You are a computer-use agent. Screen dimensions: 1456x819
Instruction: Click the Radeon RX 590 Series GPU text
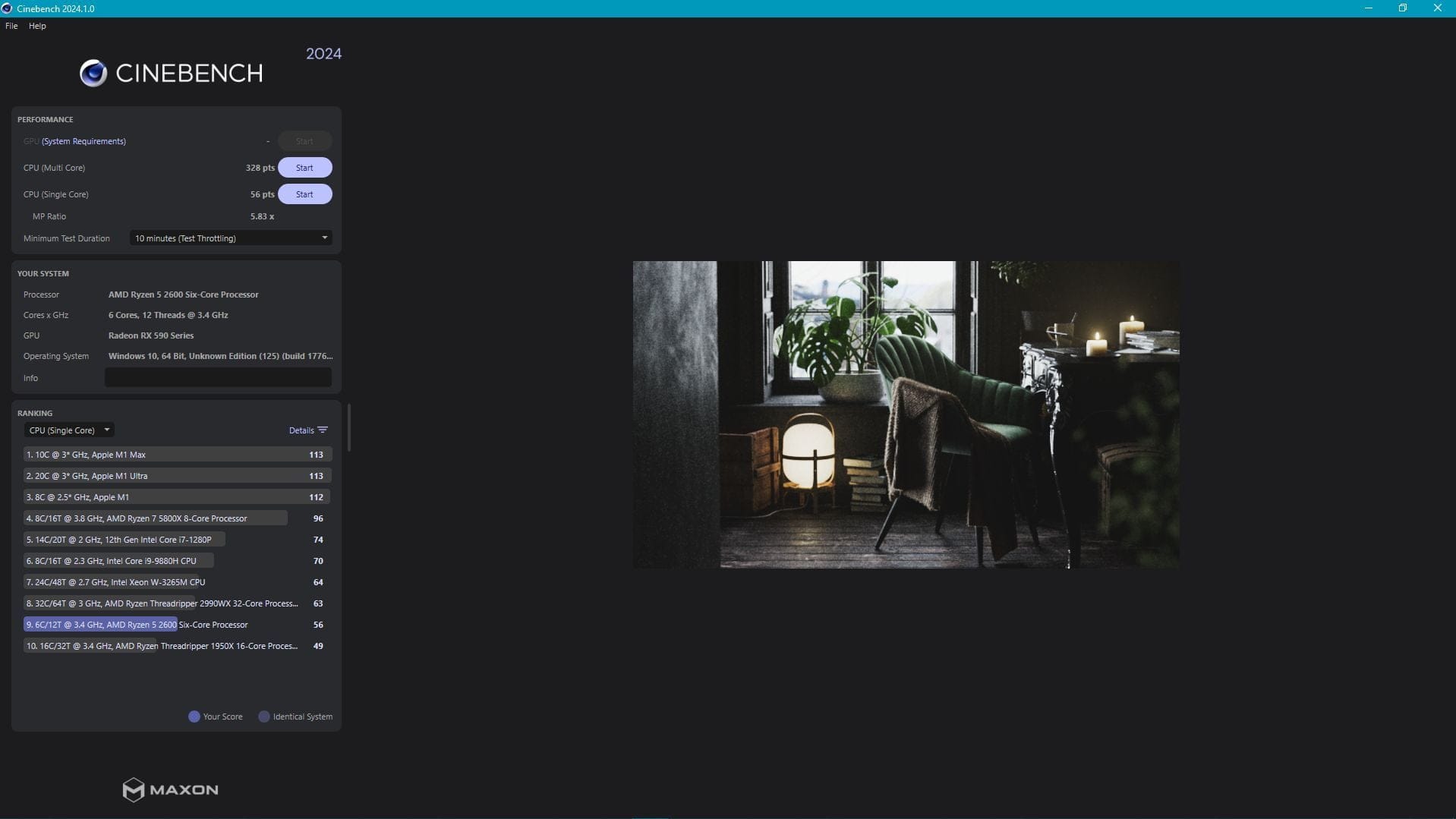(x=151, y=335)
